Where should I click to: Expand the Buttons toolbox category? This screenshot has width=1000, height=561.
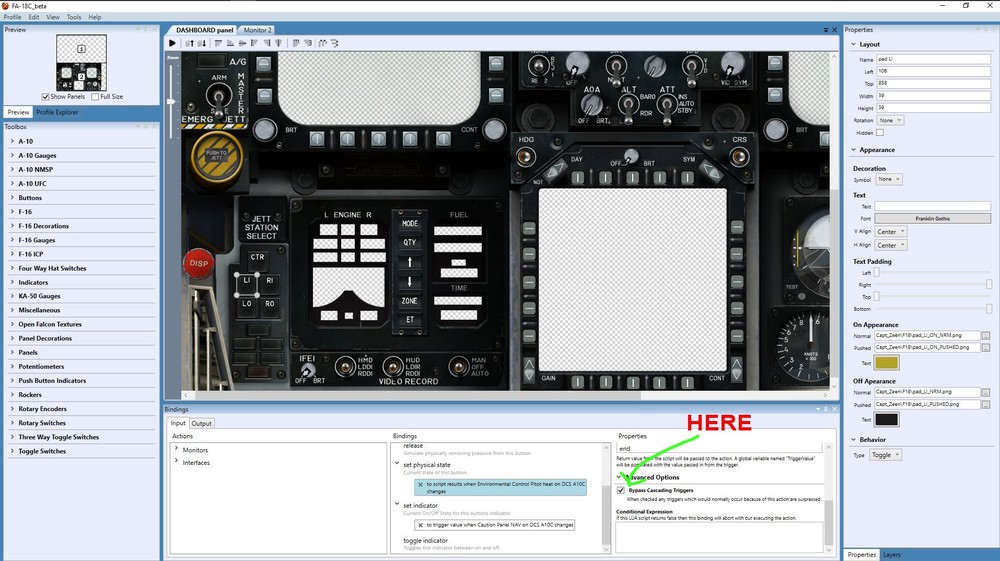pyautogui.click(x=12, y=198)
